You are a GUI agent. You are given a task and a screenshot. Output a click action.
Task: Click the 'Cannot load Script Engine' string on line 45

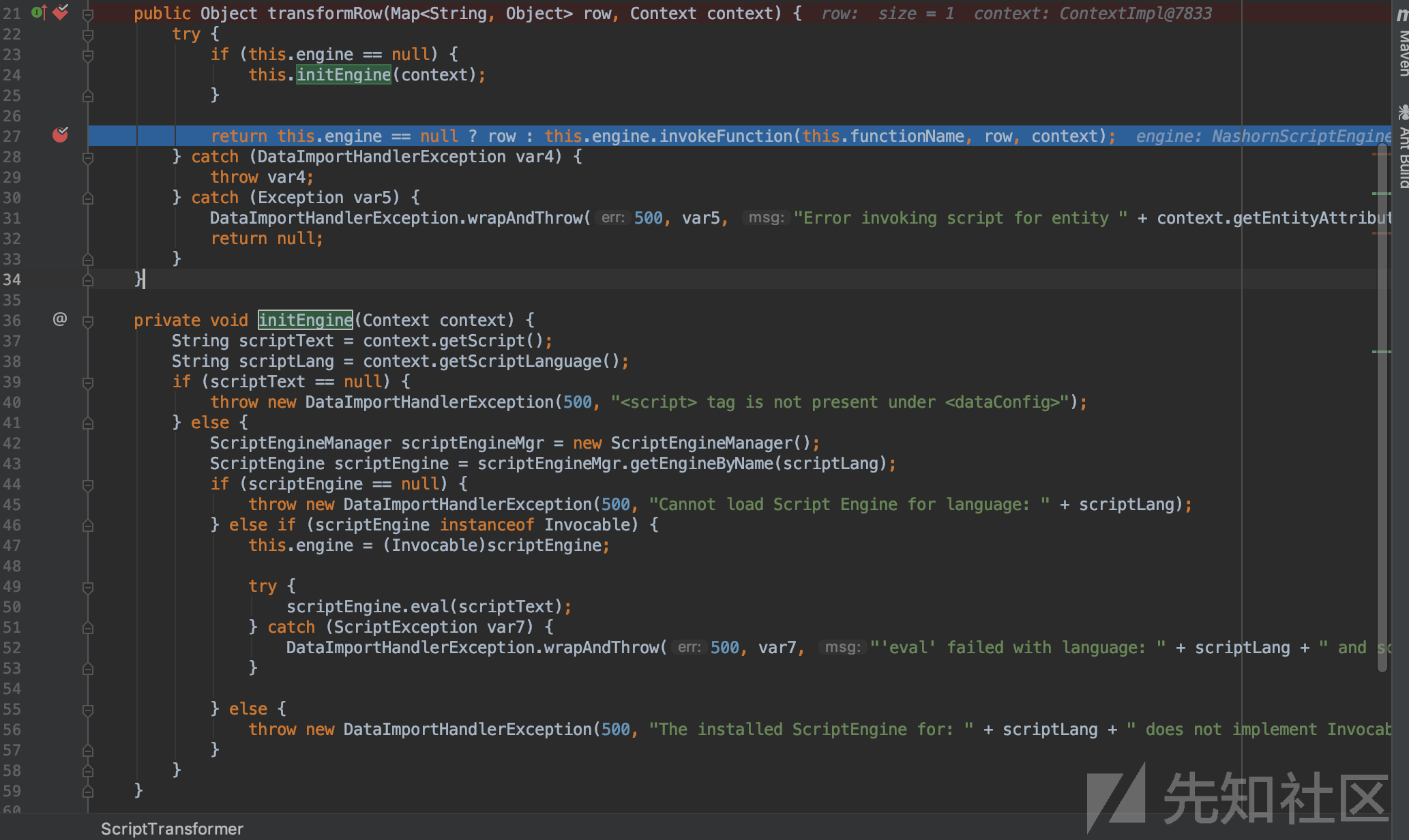(849, 504)
